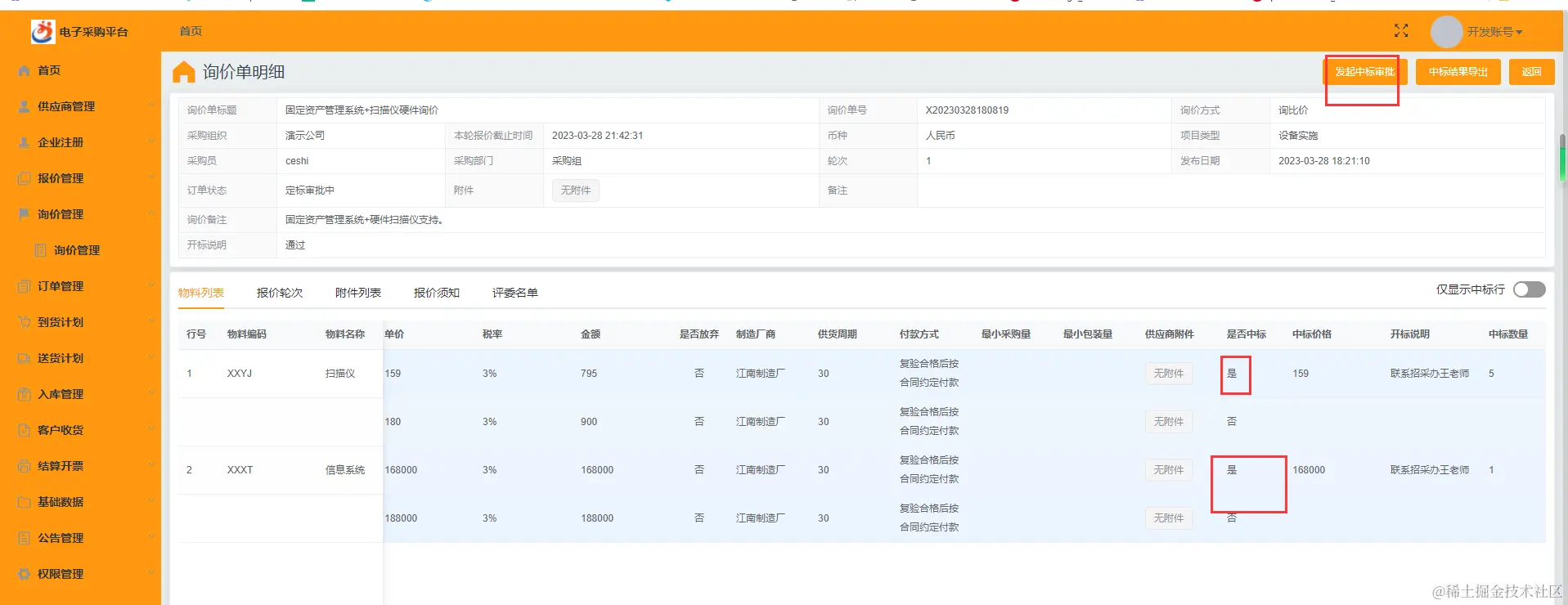
Task: Collapse the 询价管理 menu arrow
Action: click(151, 214)
